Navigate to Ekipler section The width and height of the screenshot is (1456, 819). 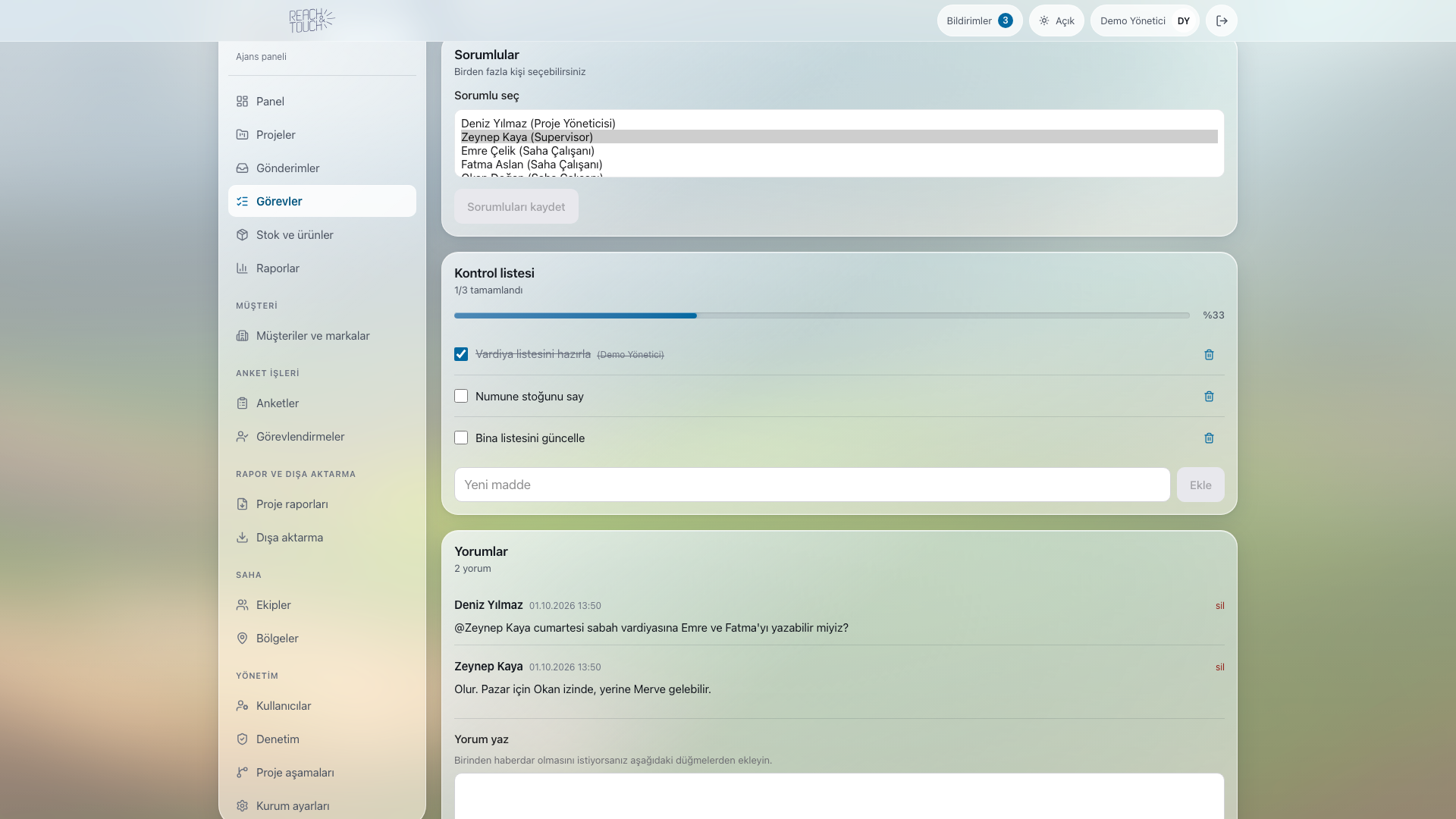322,604
